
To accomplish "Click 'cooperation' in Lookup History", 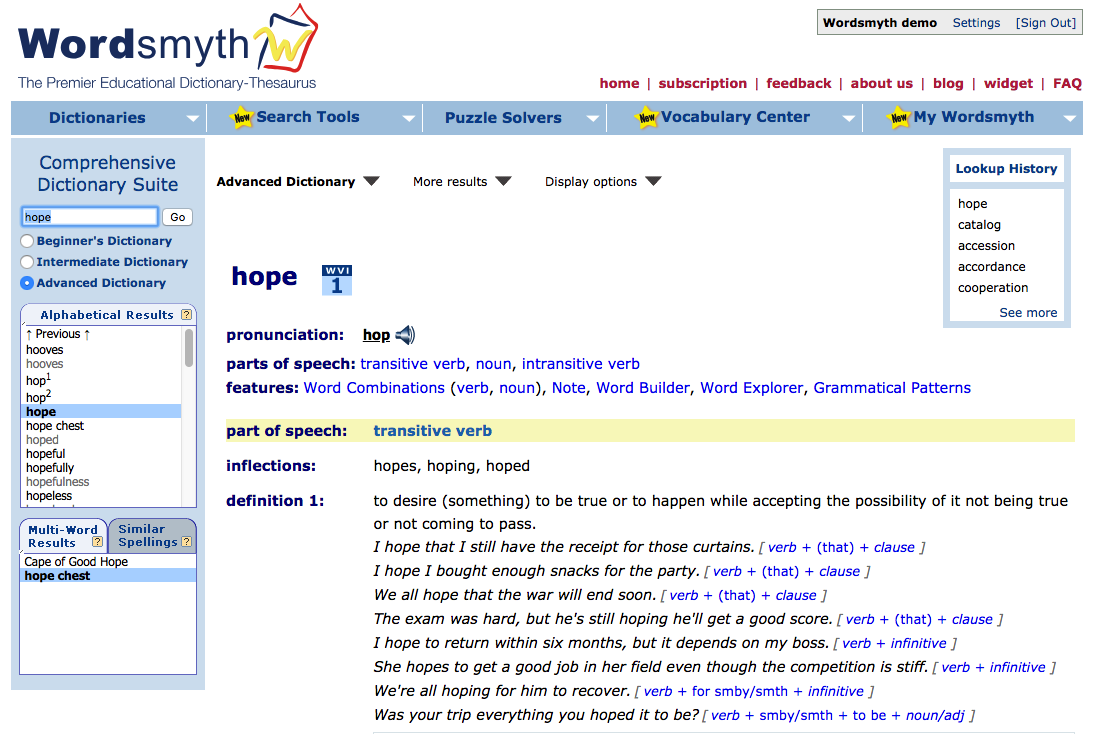I will (x=993, y=288).
